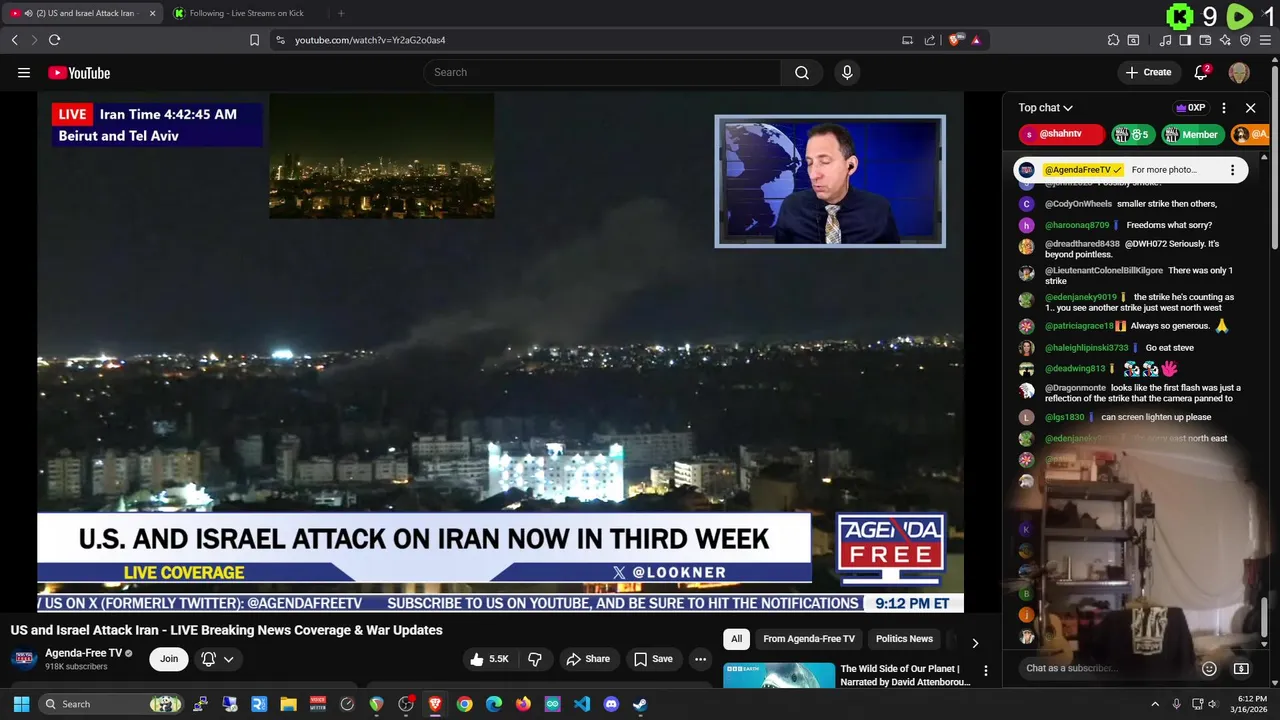Open the YouTube hamburger guide menu
Image resolution: width=1280 pixels, height=720 pixels.
coord(24,72)
